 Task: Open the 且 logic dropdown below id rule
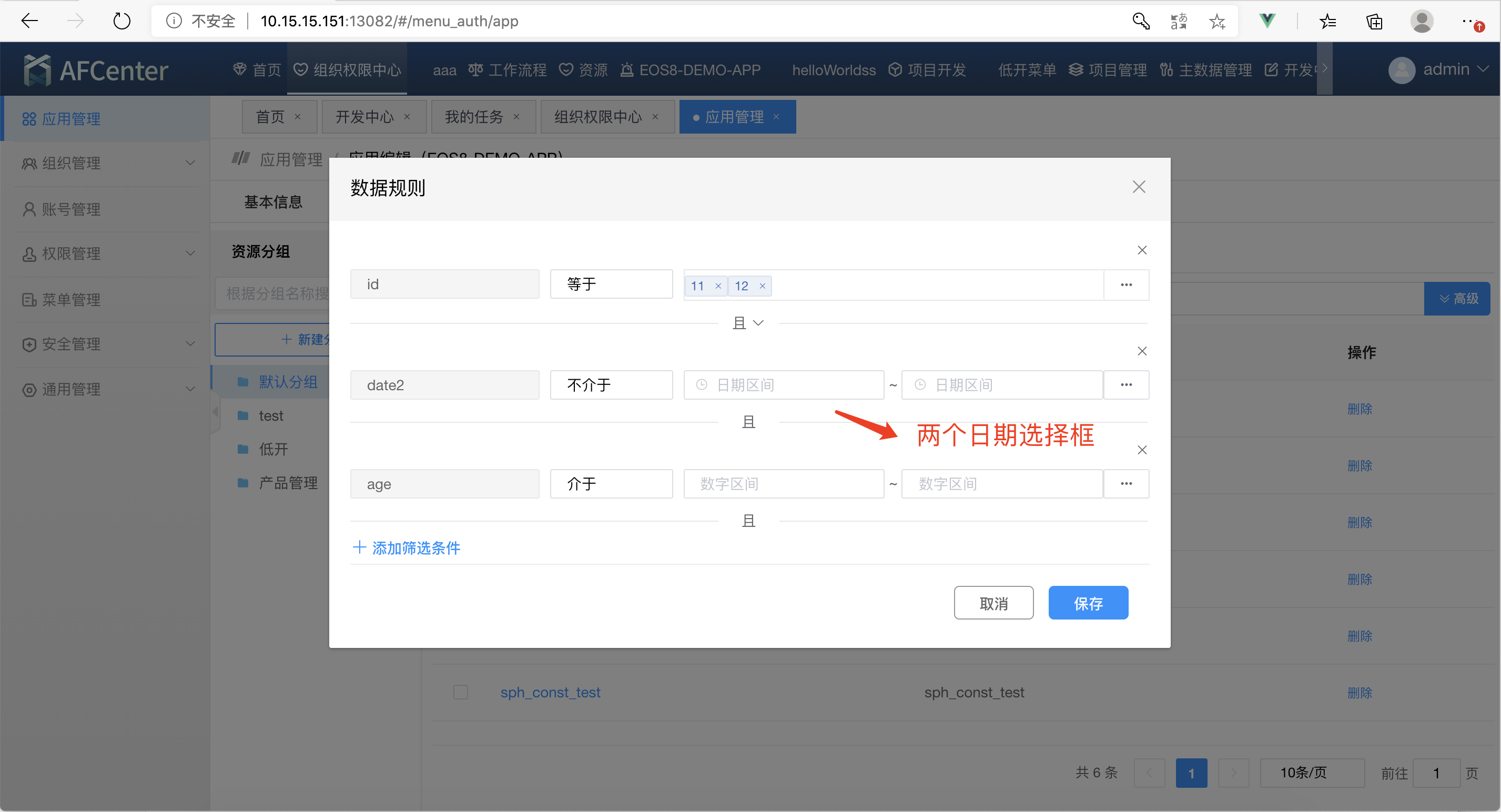(x=748, y=323)
